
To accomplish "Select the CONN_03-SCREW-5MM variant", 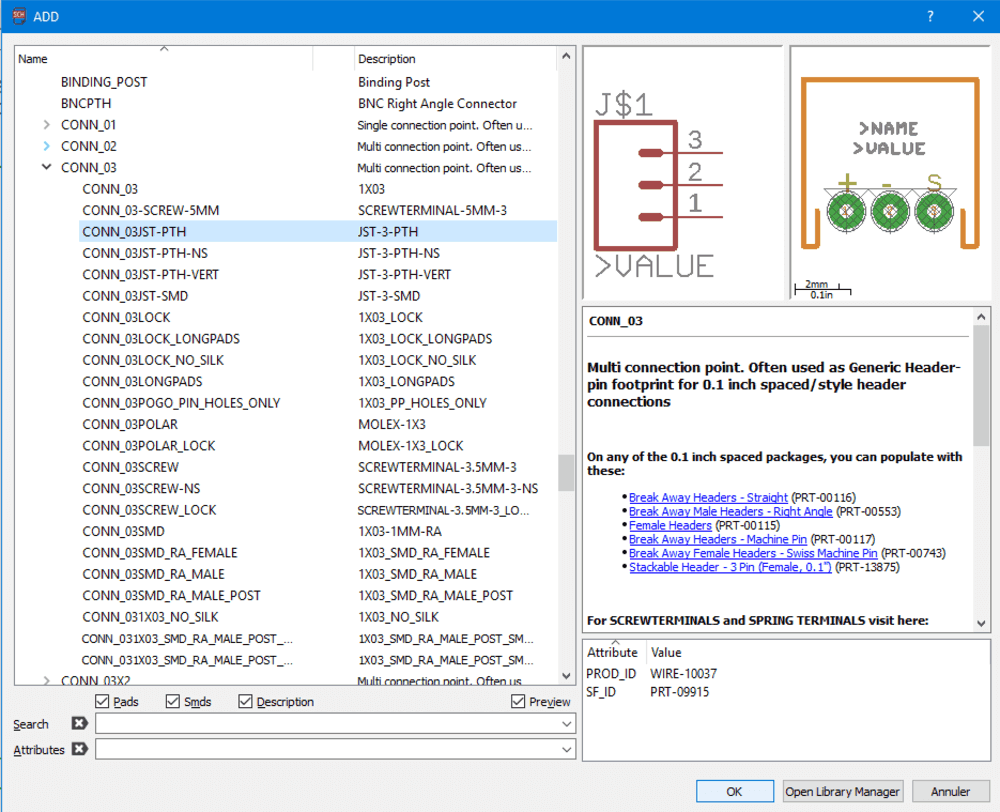I will 151,210.
